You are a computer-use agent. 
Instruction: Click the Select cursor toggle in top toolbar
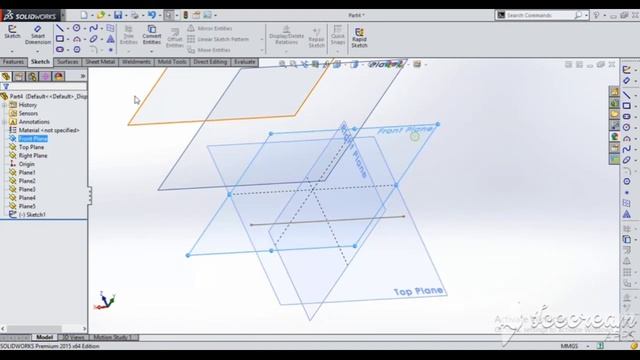tap(169, 15)
